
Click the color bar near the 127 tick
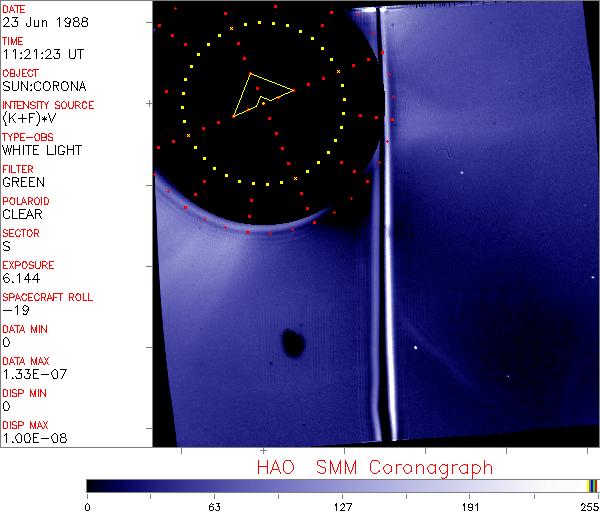[342, 485]
